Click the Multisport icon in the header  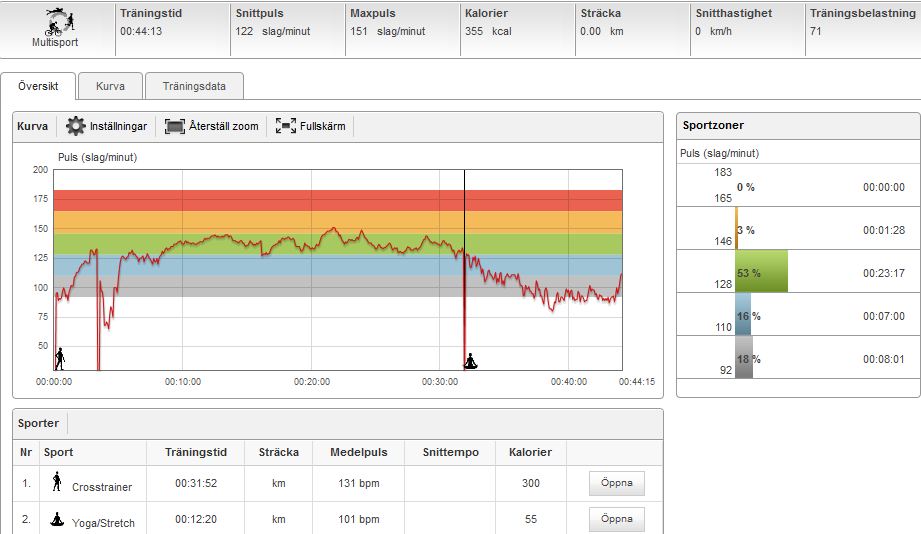coord(54,21)
